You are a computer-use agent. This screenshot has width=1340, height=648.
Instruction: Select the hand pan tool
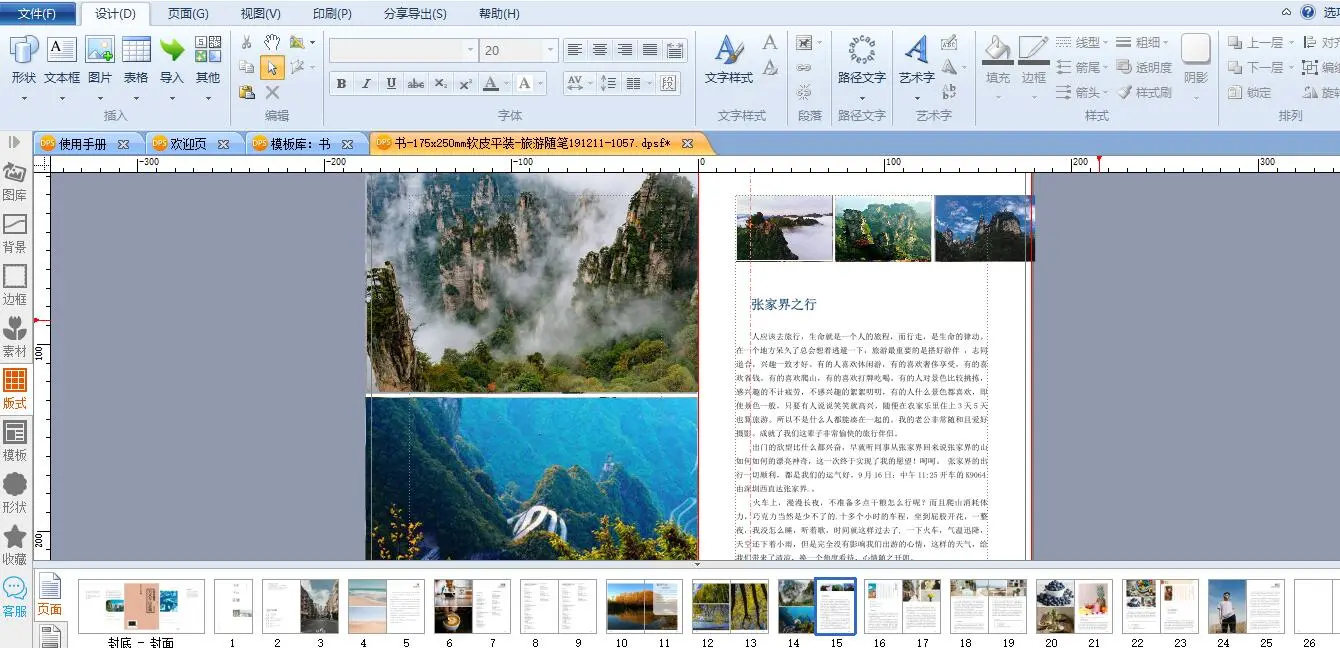(272, 42)
